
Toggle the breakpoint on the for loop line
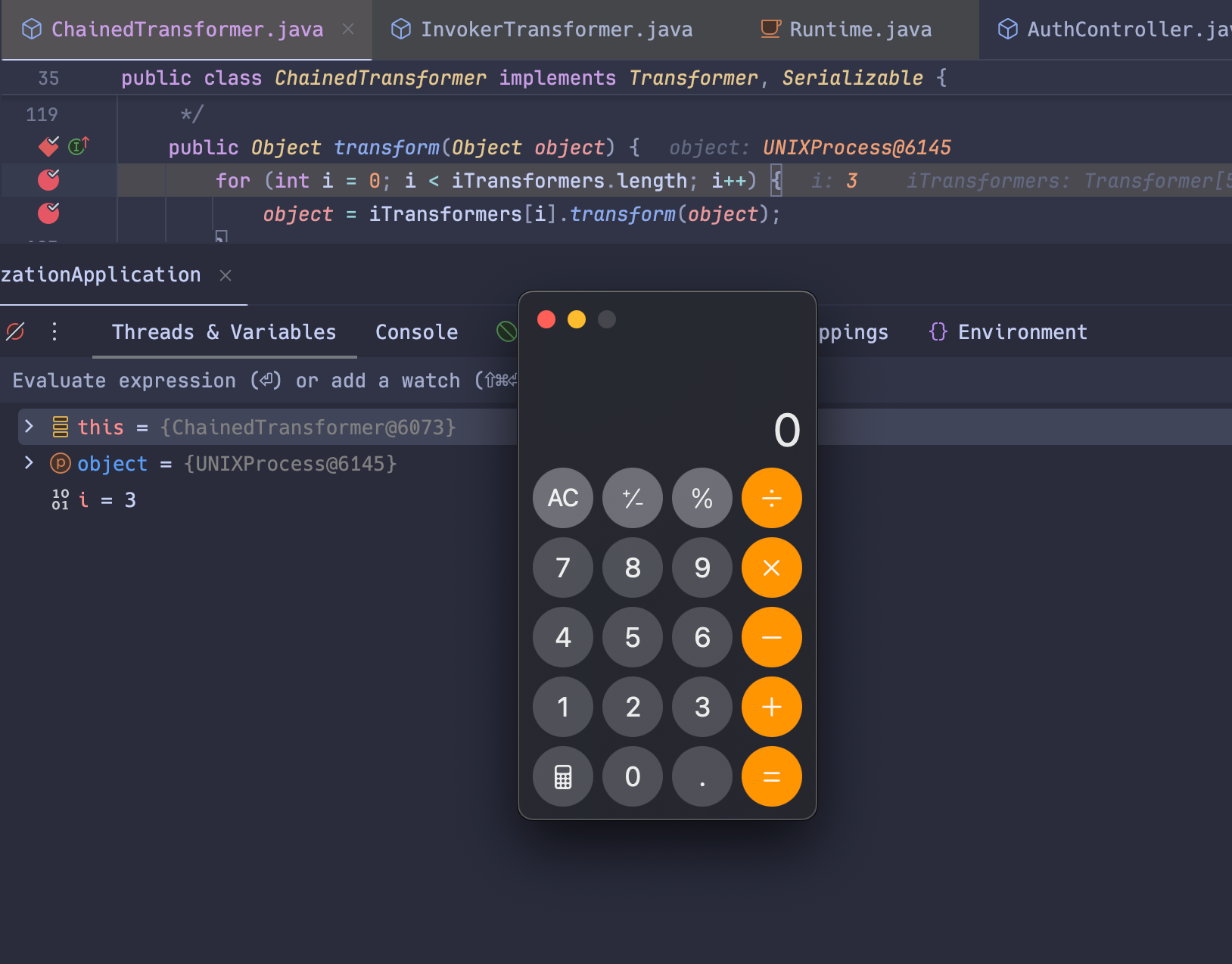click(48, 180)
